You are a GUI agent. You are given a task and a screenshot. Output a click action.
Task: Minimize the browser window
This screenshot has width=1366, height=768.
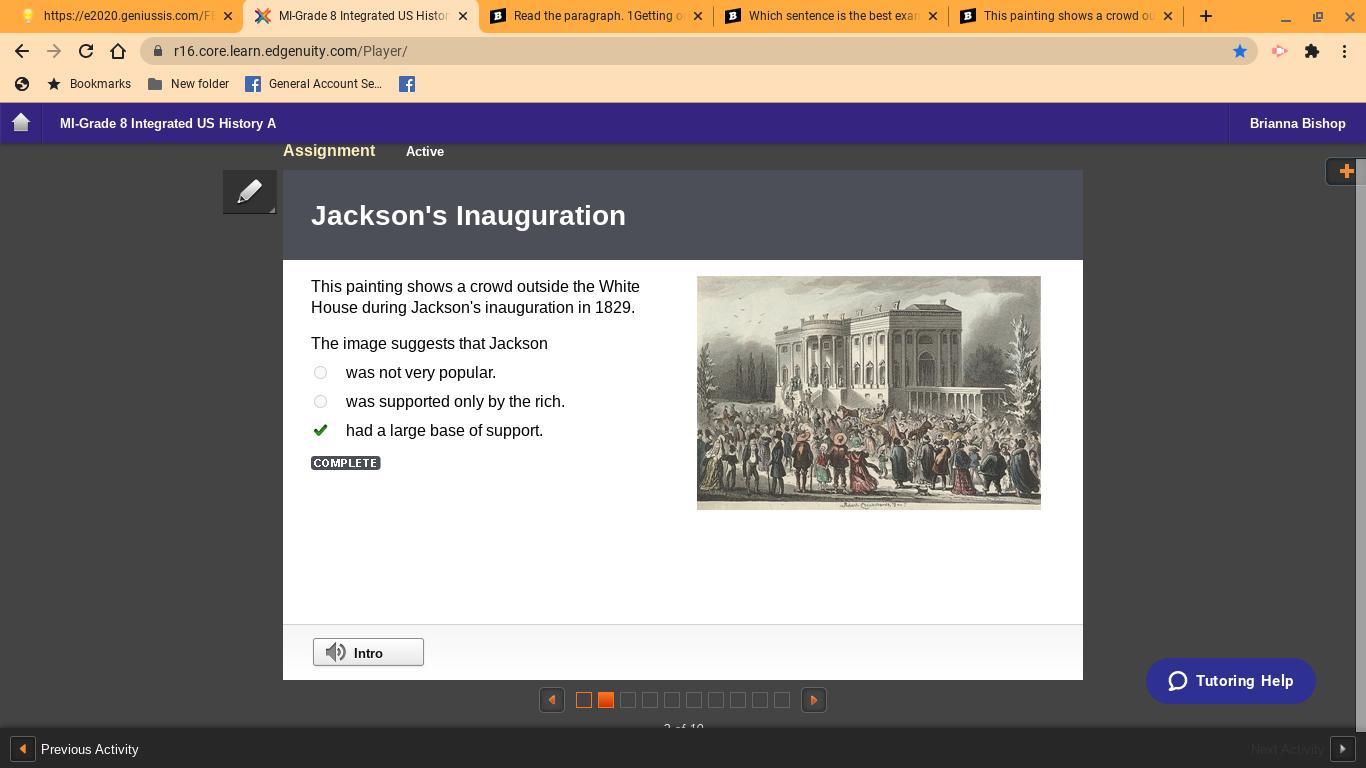[1286, 16]
